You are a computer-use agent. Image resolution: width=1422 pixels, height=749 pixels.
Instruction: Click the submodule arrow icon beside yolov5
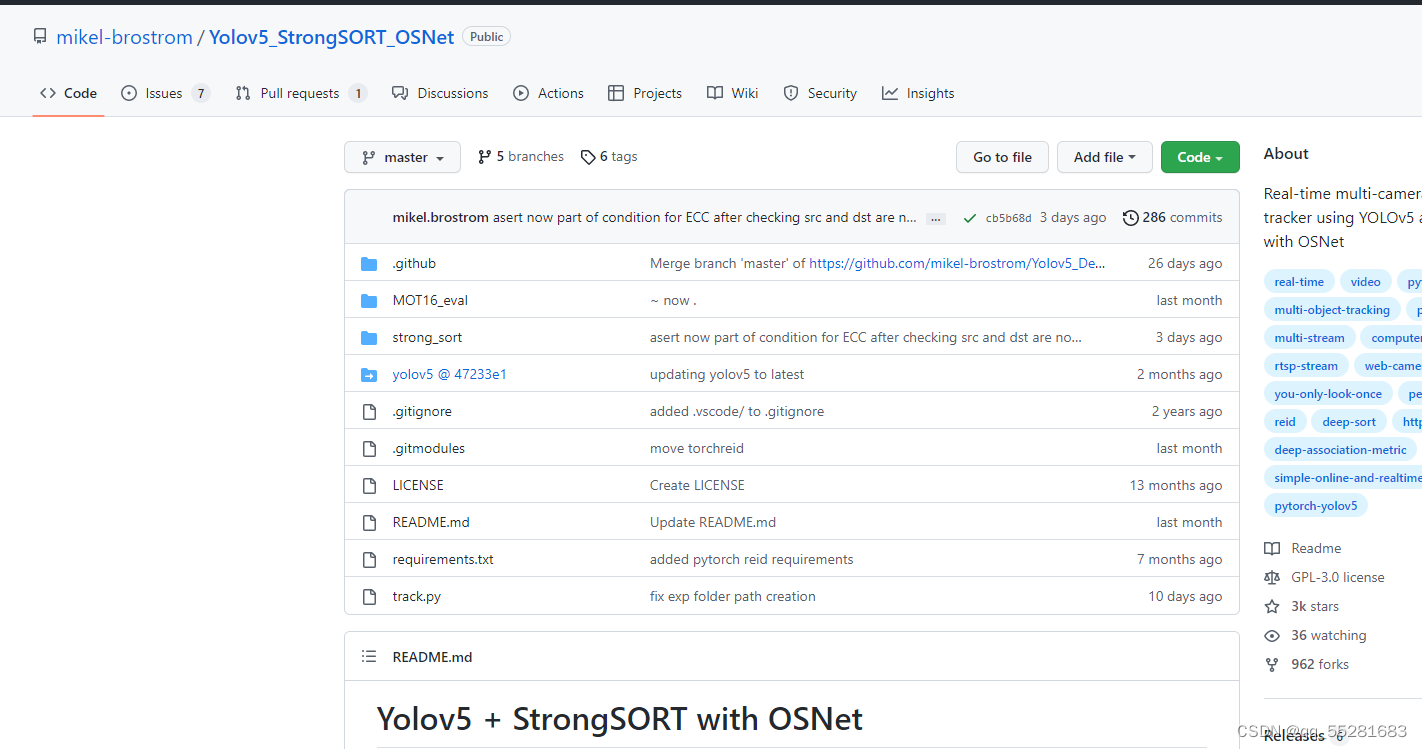pyautogui.click(x=369, y=374)
